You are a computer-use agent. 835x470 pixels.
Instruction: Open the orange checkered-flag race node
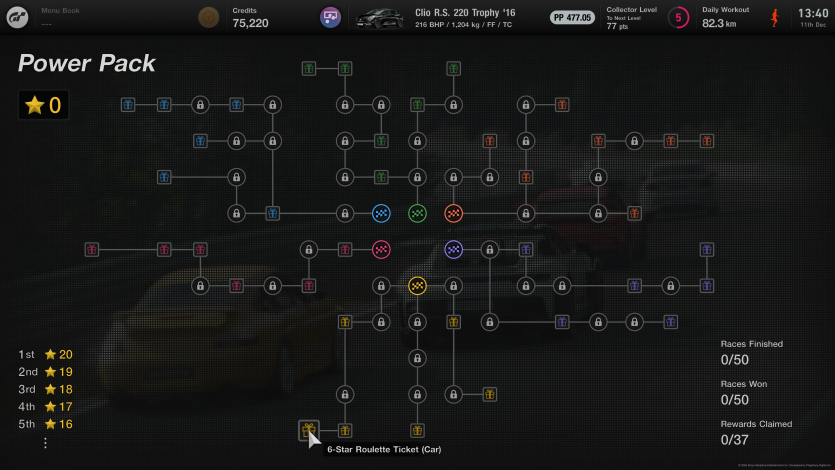pyautogui.click(x=453, y=213)
